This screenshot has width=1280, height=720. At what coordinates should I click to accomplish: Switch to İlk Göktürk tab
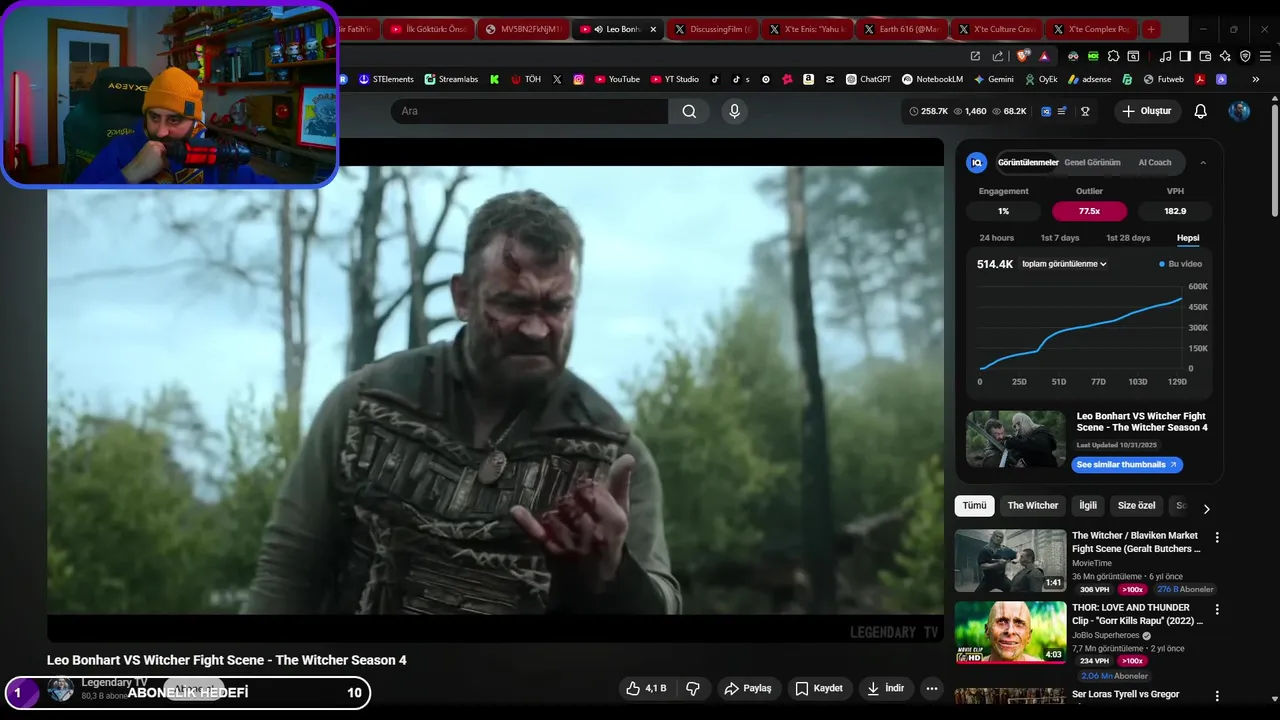click(x=427, y=29)
